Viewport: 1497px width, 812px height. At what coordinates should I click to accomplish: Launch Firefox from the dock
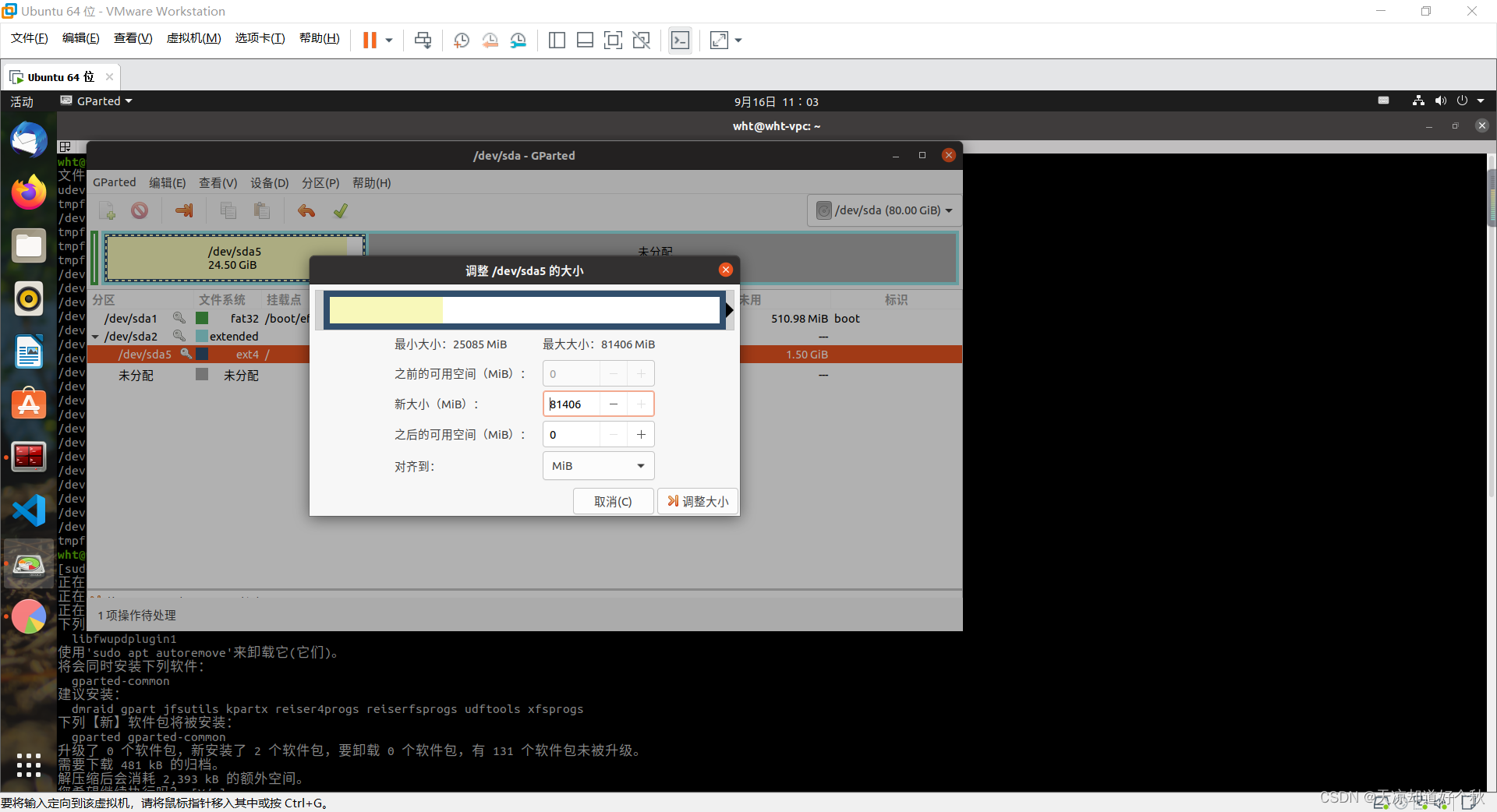29,192
